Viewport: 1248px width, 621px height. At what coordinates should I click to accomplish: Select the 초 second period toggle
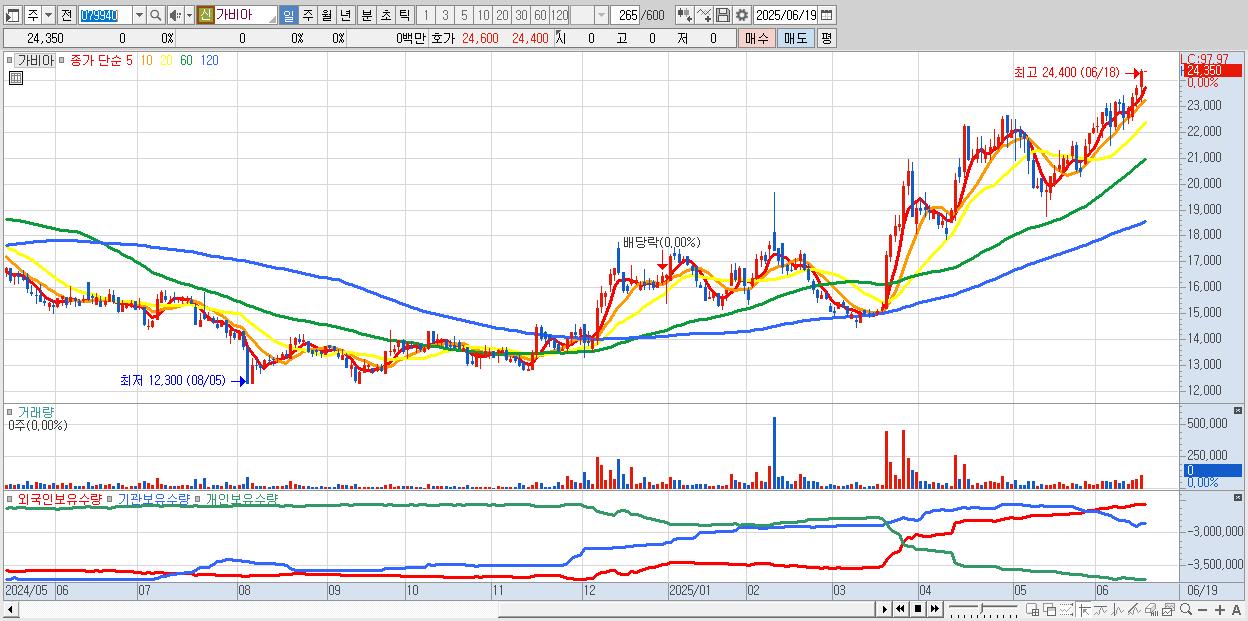[x=385, y=15]
